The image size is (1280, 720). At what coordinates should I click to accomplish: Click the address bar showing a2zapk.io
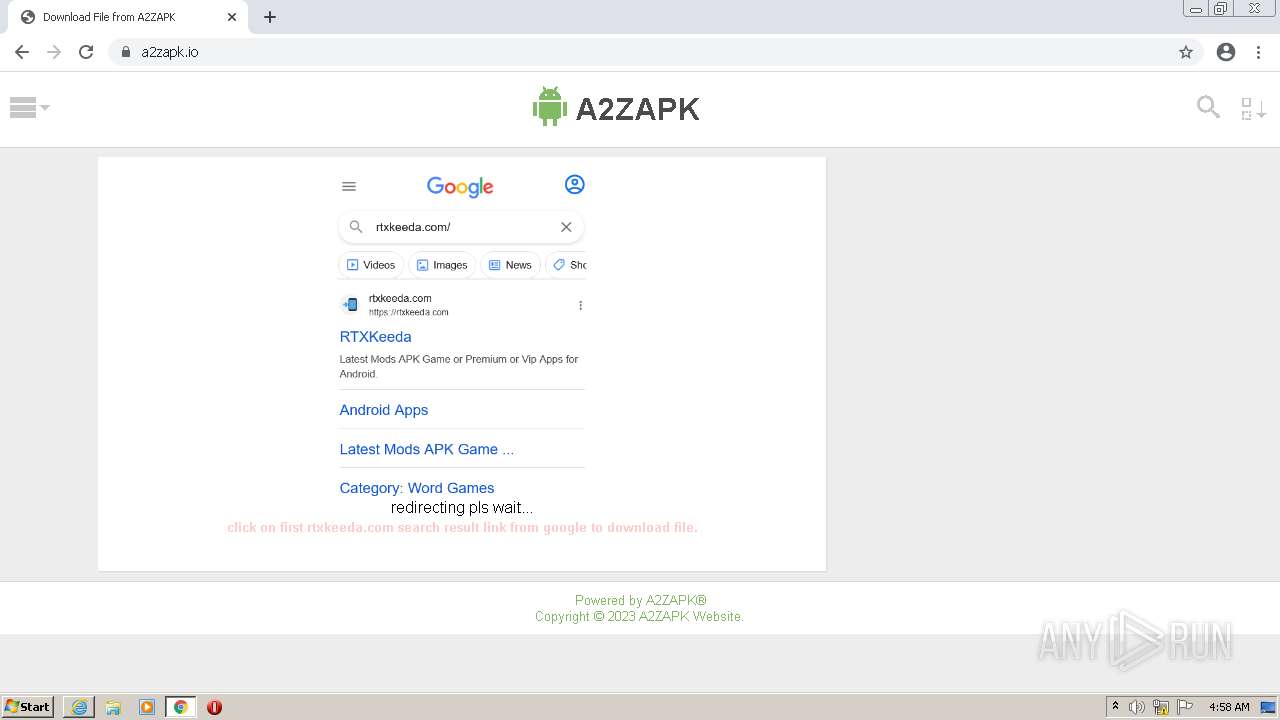click(x=655, y=52)
